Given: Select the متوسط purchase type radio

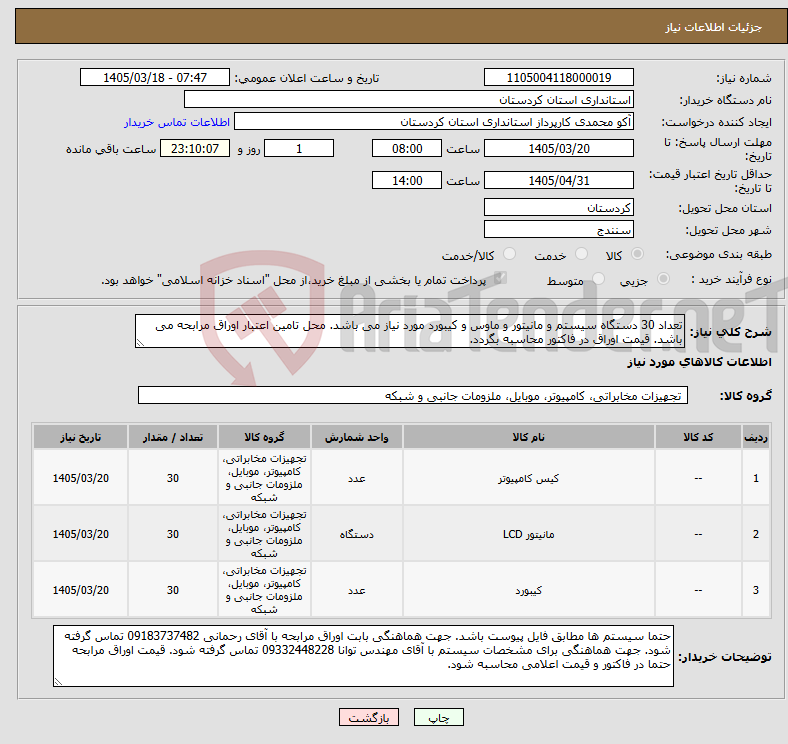Looking at the screenshot, I should coord(598,278).
